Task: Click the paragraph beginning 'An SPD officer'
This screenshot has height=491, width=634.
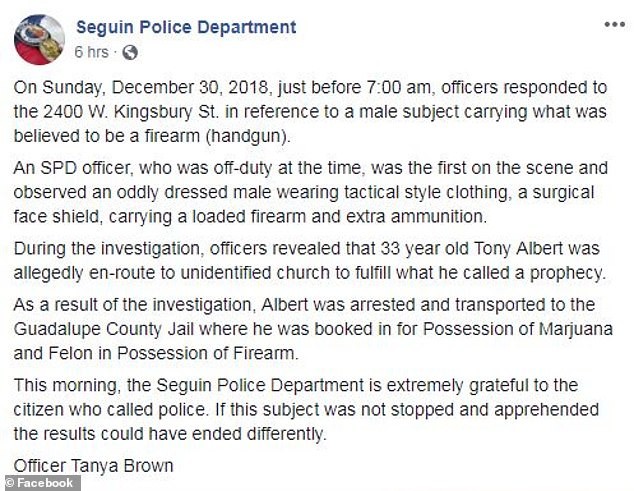Action: point(311,192)
